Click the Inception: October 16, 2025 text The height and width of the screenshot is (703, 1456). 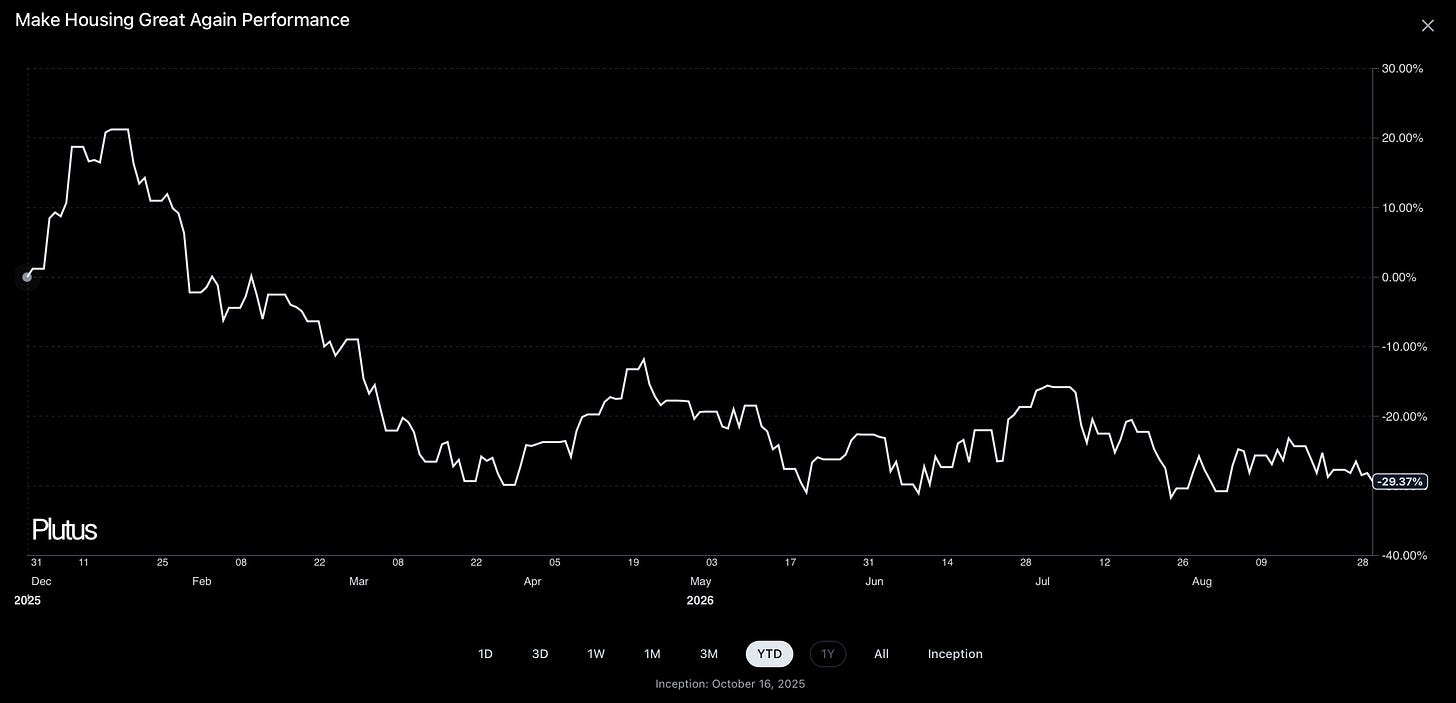[730, 684]
